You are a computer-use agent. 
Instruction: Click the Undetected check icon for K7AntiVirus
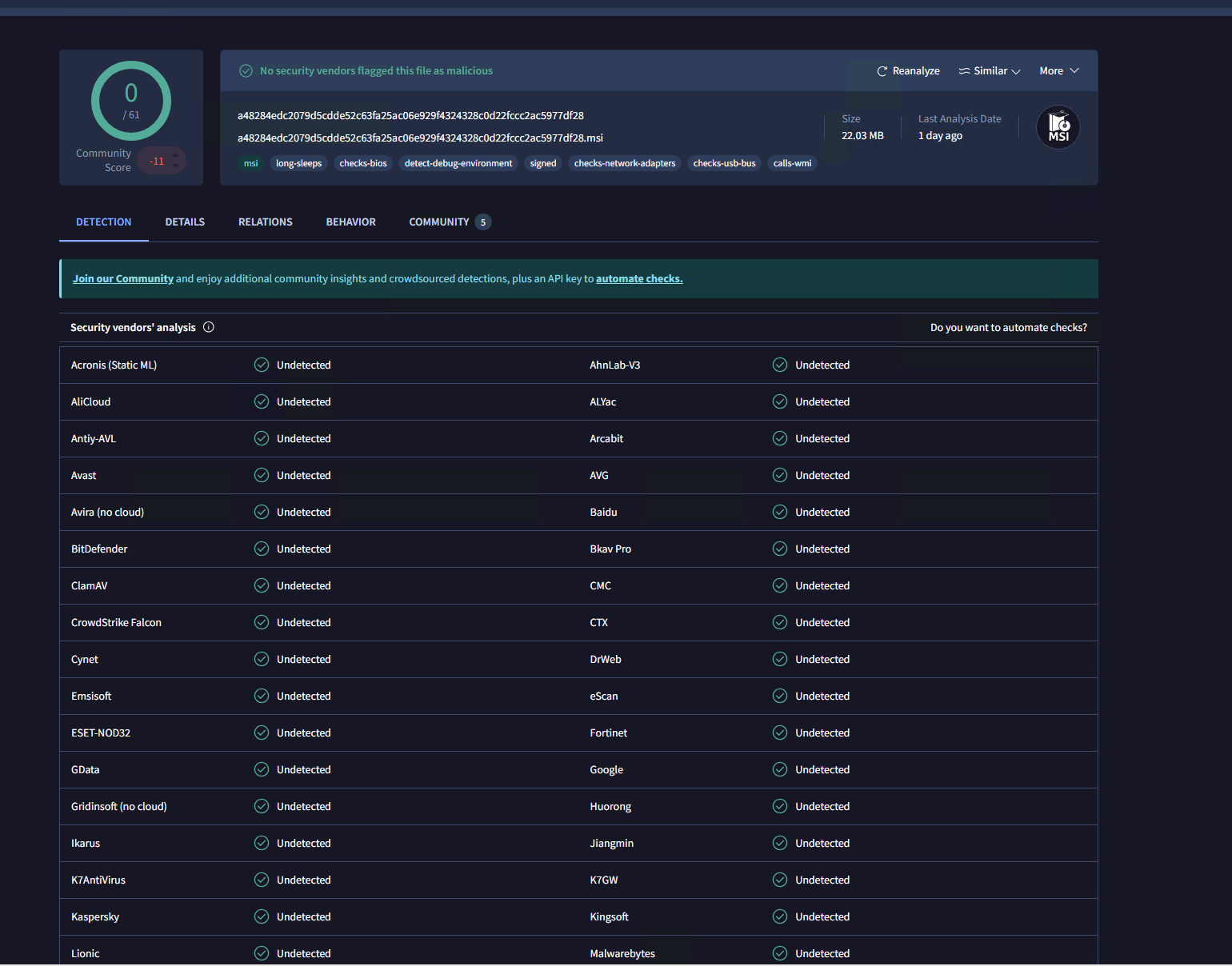click(x=262, y=880)
